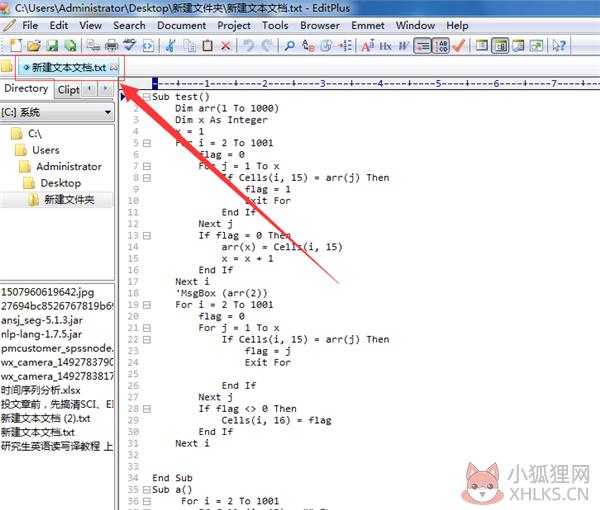Open the Emmet menu
This screenshot has height=510, width=600.
pyautogui.click(x=368, y=25)
